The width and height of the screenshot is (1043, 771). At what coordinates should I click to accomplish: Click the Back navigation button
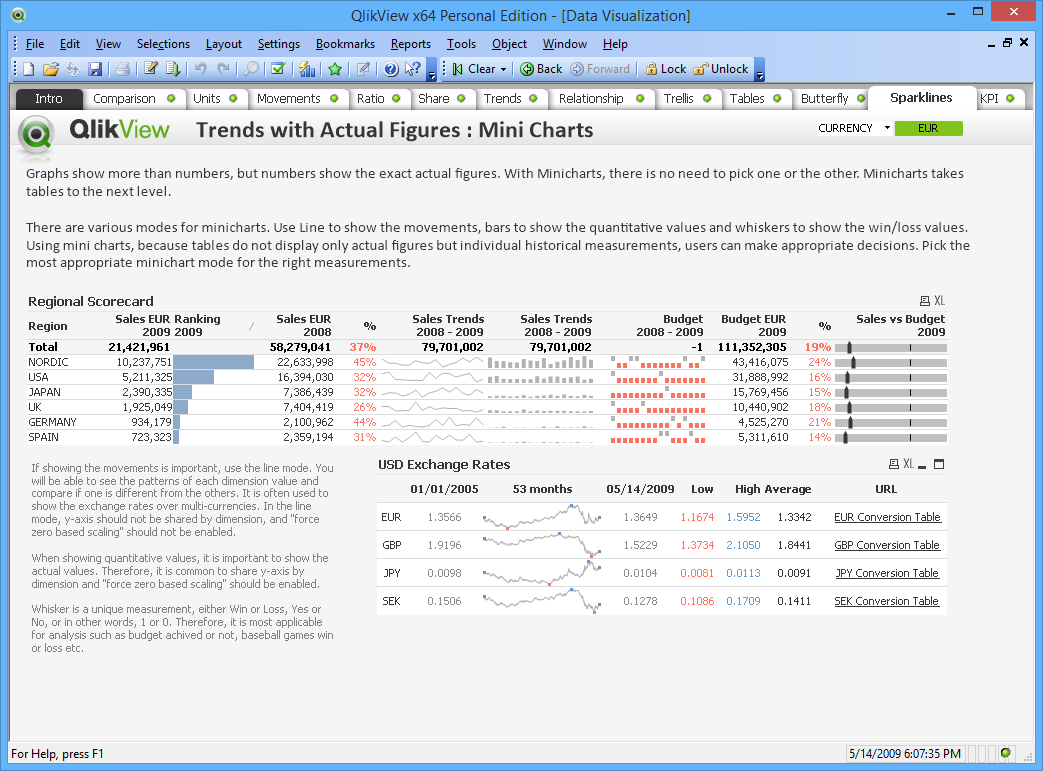pos(541,69)
